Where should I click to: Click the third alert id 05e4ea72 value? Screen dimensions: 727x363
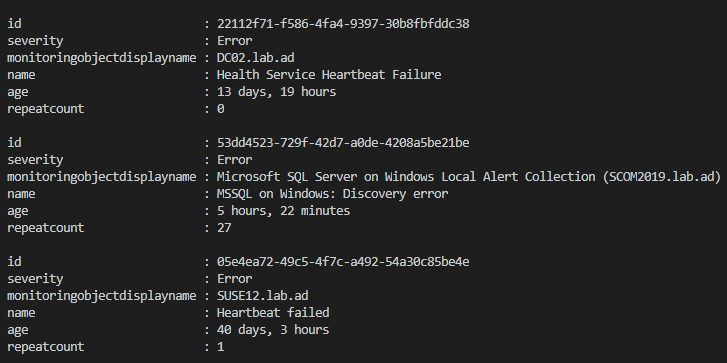(x=343, y=262)
